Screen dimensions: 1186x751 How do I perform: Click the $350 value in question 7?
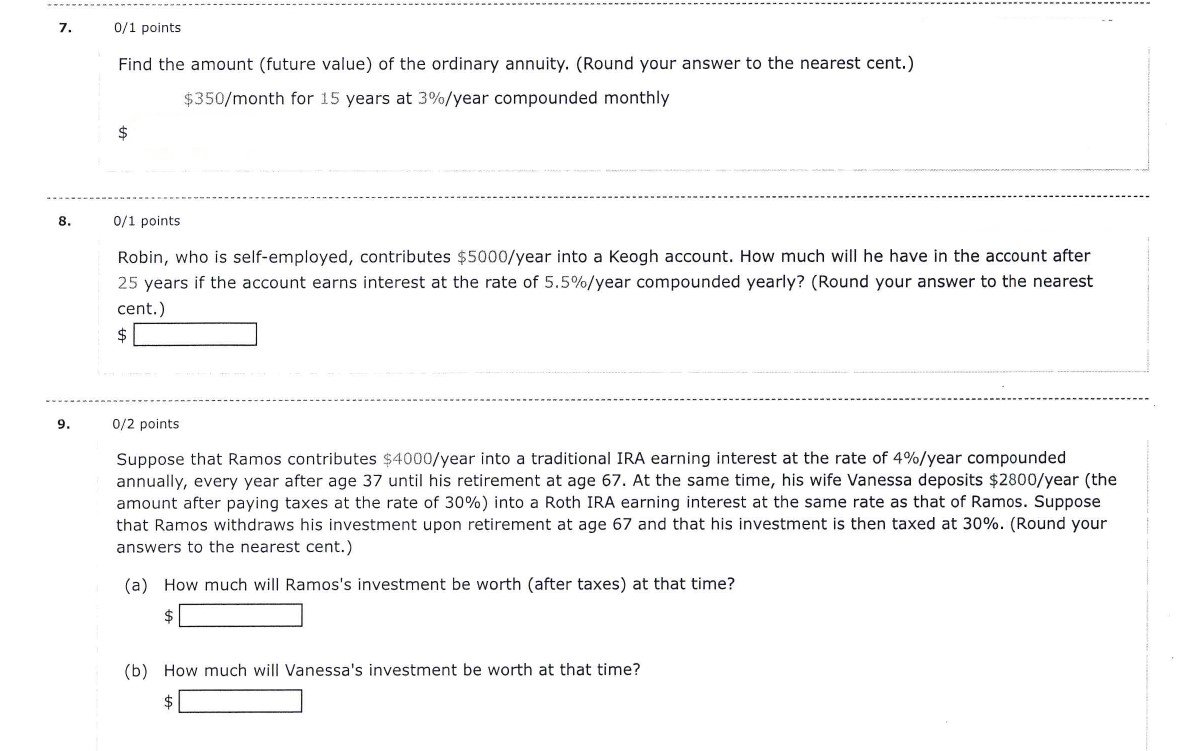click(205, 98)
